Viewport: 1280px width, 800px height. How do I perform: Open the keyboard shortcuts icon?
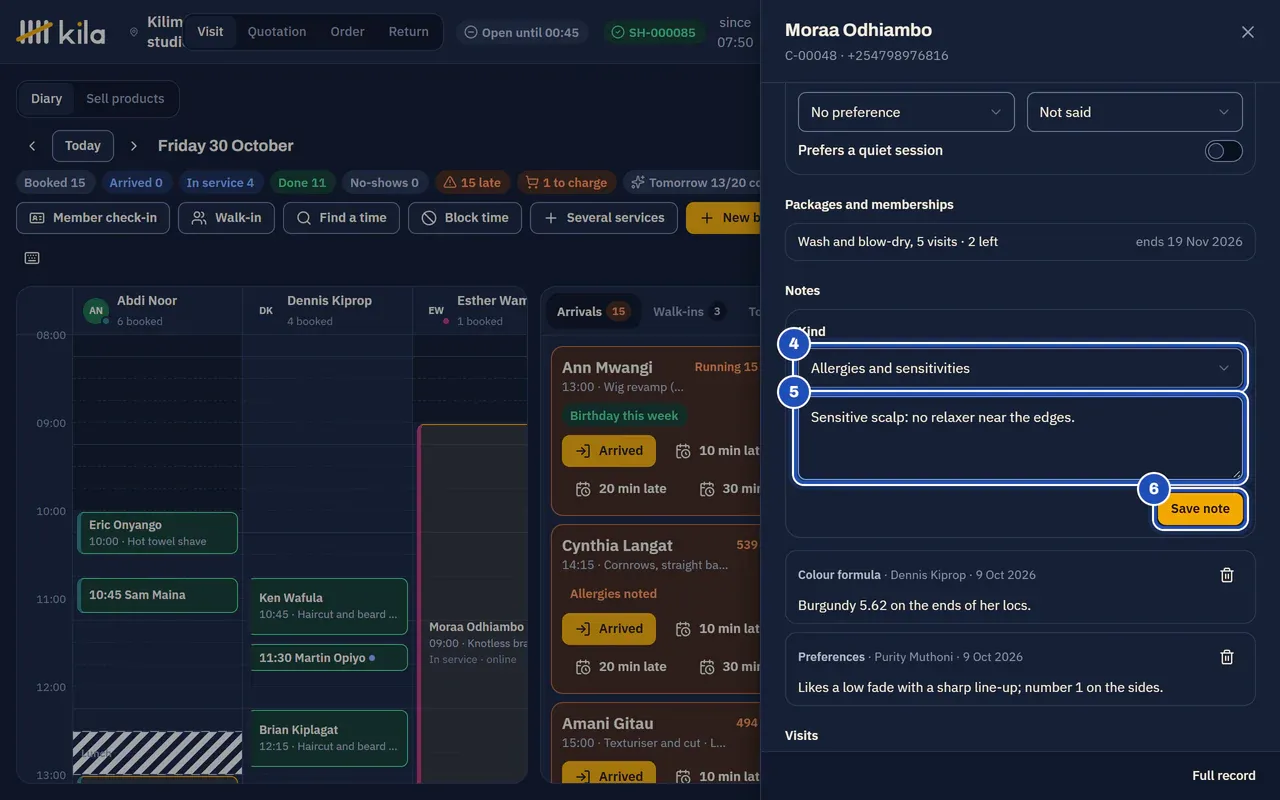(x=32, y=258)
